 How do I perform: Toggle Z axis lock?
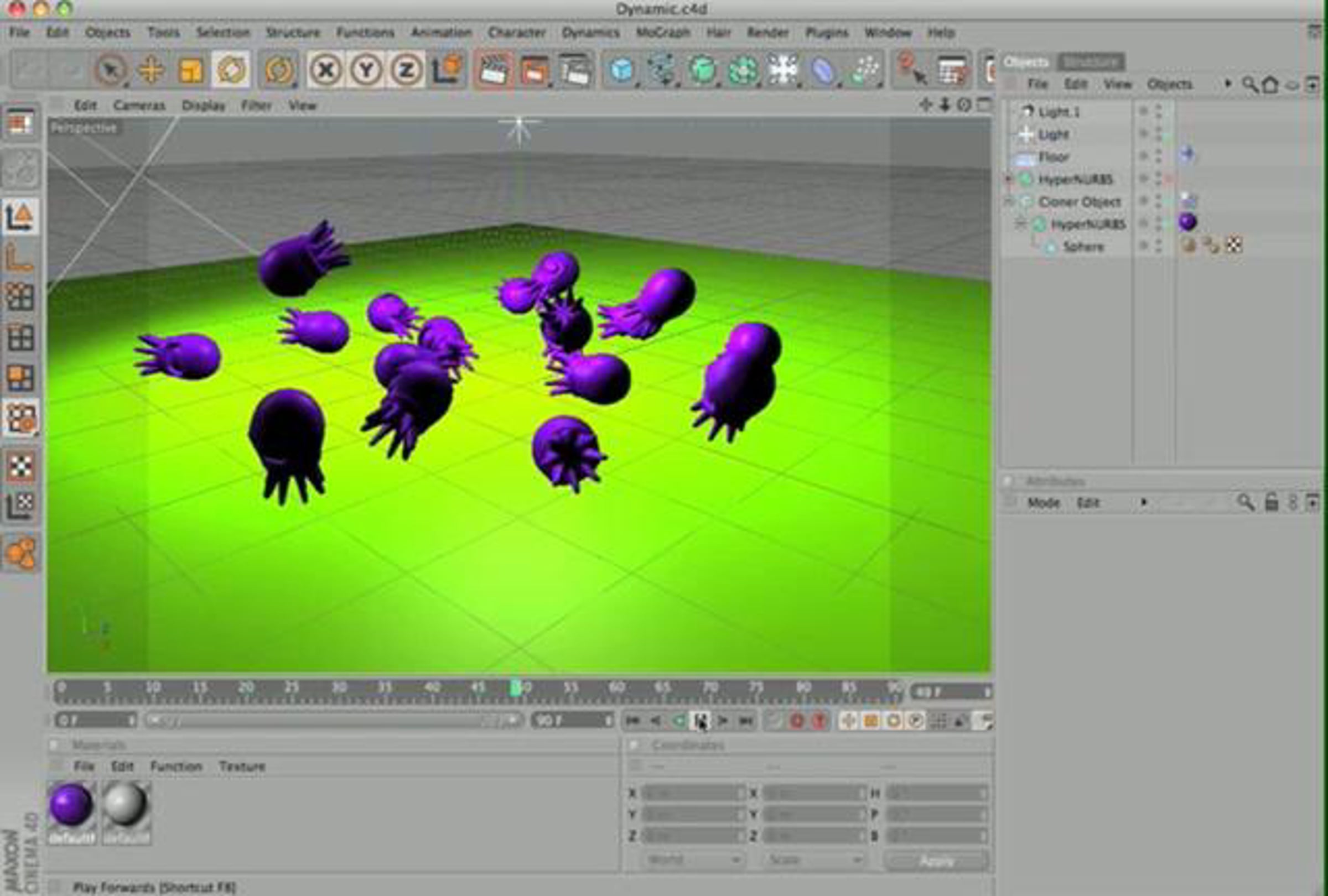pyautogui.click(x=406, y=70)
